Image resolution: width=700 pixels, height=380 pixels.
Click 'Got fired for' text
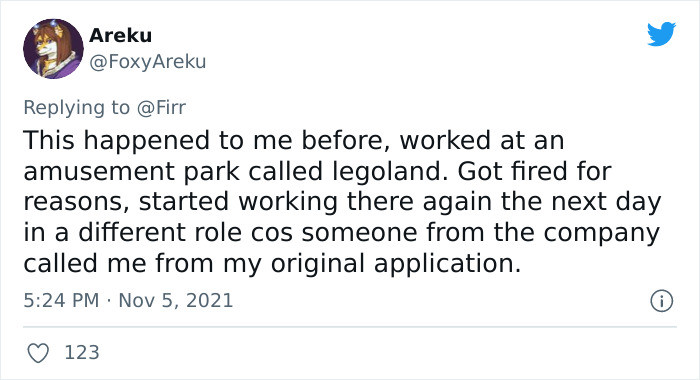534,171
